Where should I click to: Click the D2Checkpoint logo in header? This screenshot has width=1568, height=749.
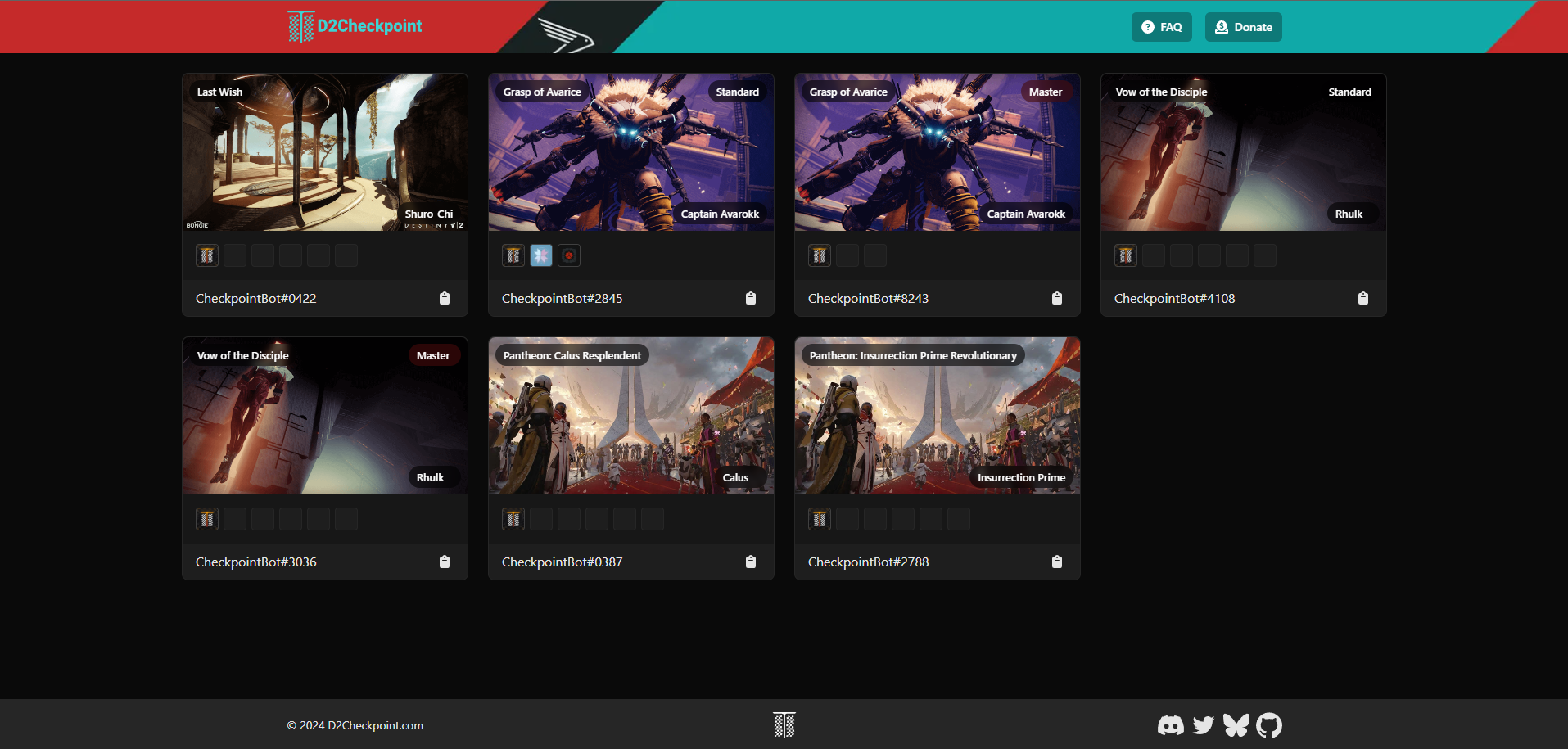(x=355, y=26)
